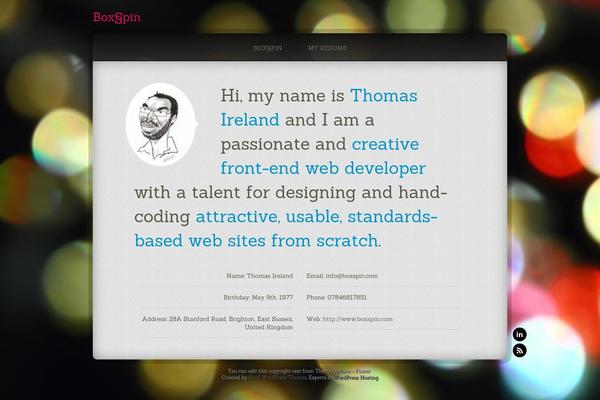Open the LinkedIn profile icon

(519, 334)
